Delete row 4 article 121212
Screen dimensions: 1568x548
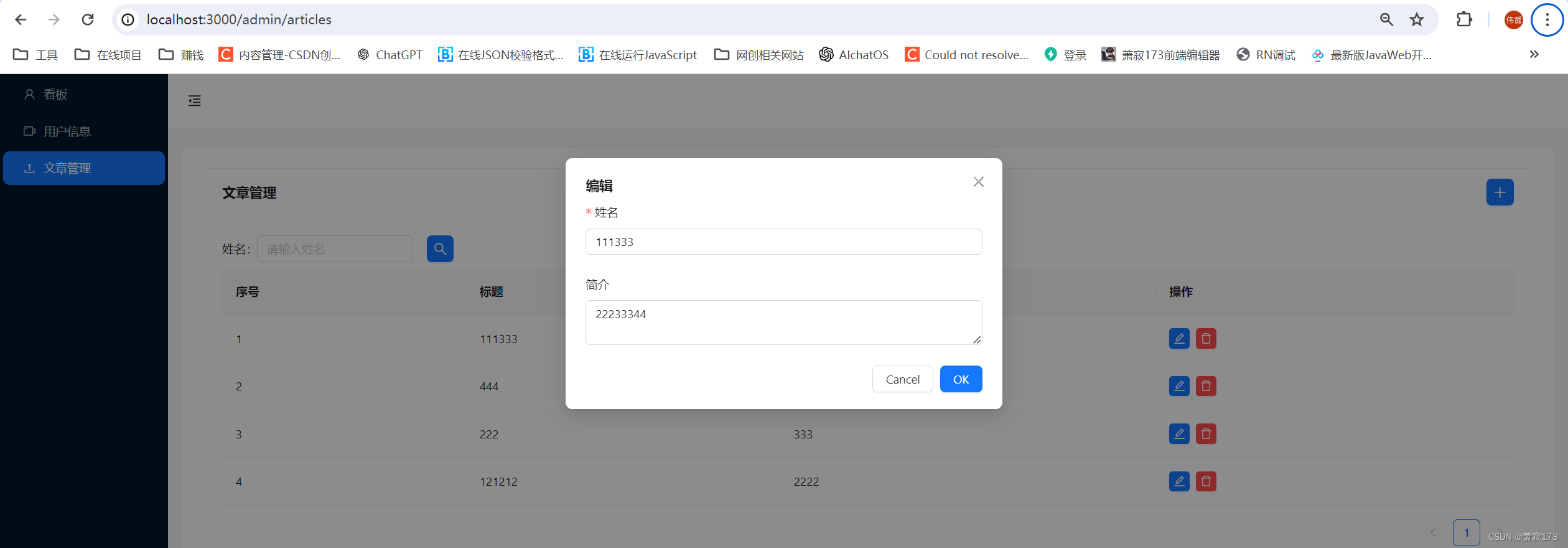tap(1206, 481)
